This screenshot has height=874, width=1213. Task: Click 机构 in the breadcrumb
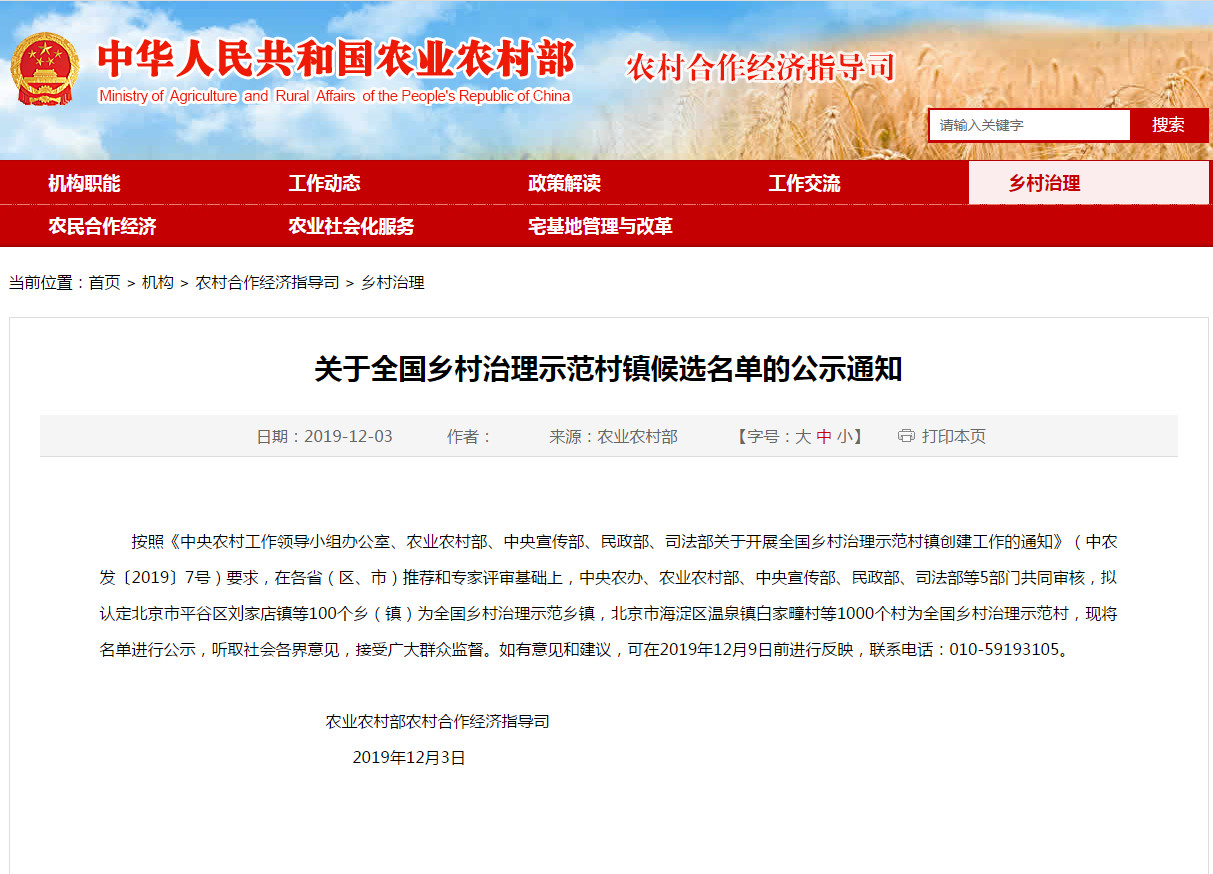[x=157, y=283]
